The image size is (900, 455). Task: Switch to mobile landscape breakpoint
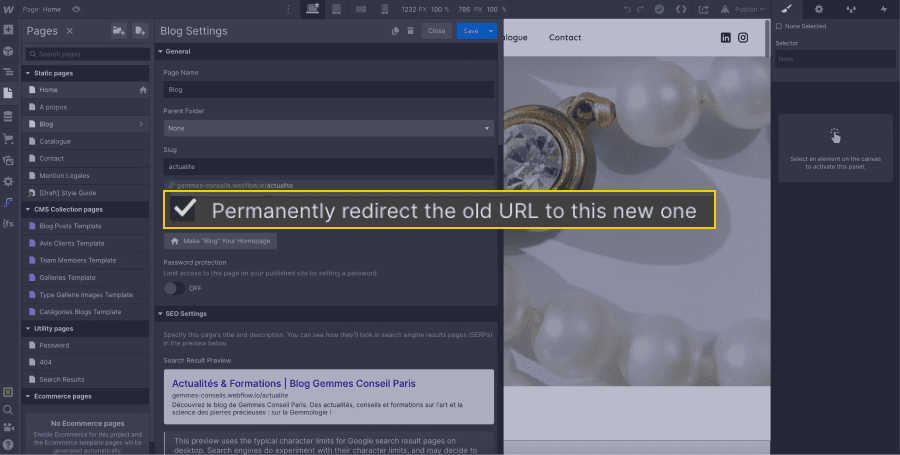(x=361, y=9)
